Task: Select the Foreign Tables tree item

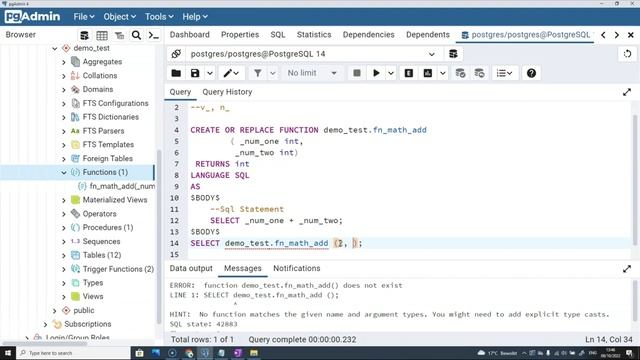Action: [107, 158]
